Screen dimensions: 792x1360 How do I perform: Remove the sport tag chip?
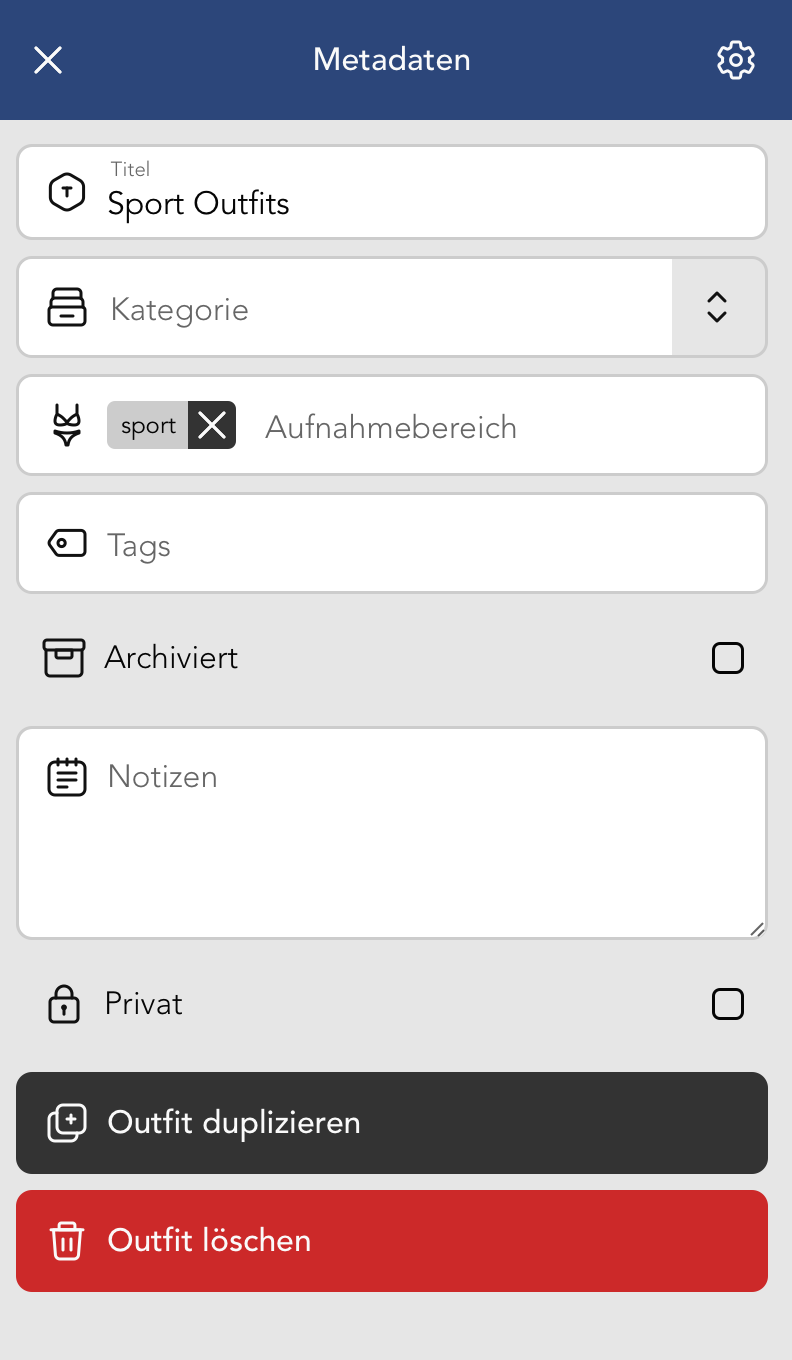click(212, 426)
